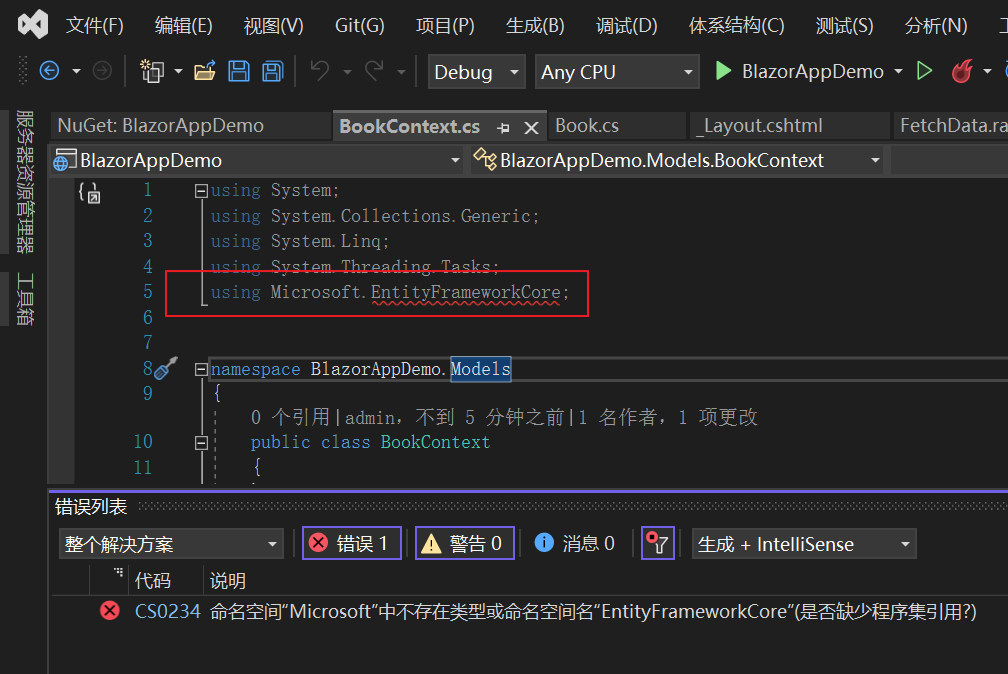
Task: Start without debugging using the outlined play icon
Action: (924, 71)
